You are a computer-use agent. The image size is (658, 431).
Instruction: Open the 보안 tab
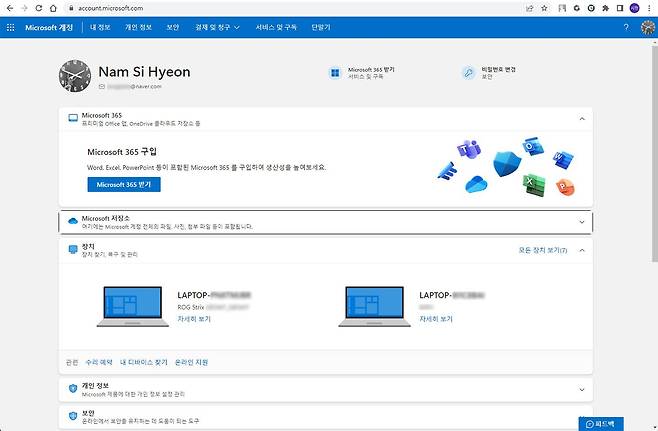point(172,27)
